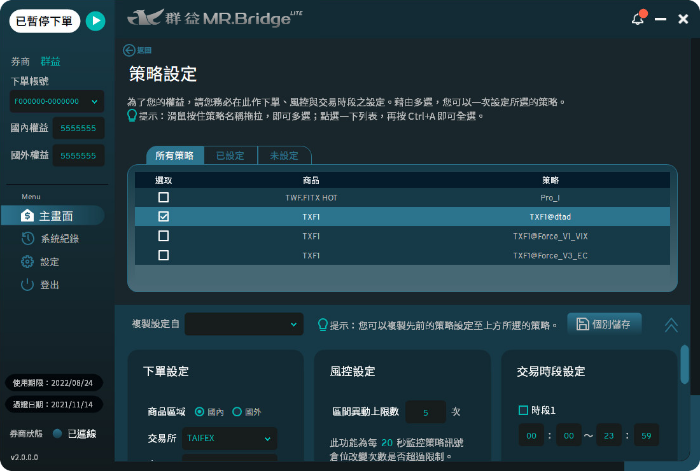The width and height of the screenshot is (700, 471).
Task: Click the green play button to start trading
Action: [x=95, y=20]
